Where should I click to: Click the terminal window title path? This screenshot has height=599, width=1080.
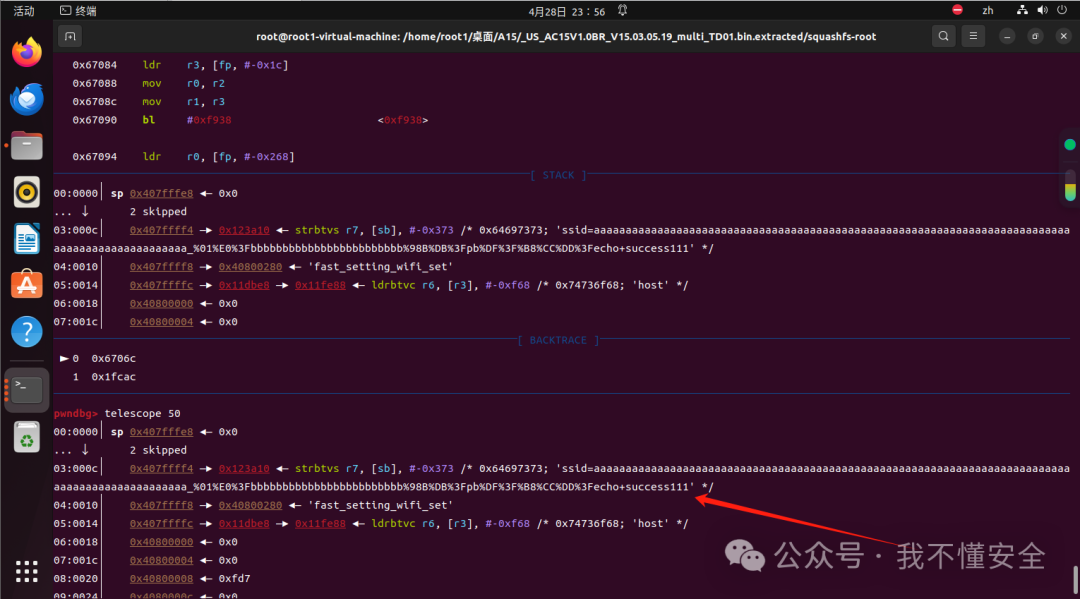coord(565,36)
